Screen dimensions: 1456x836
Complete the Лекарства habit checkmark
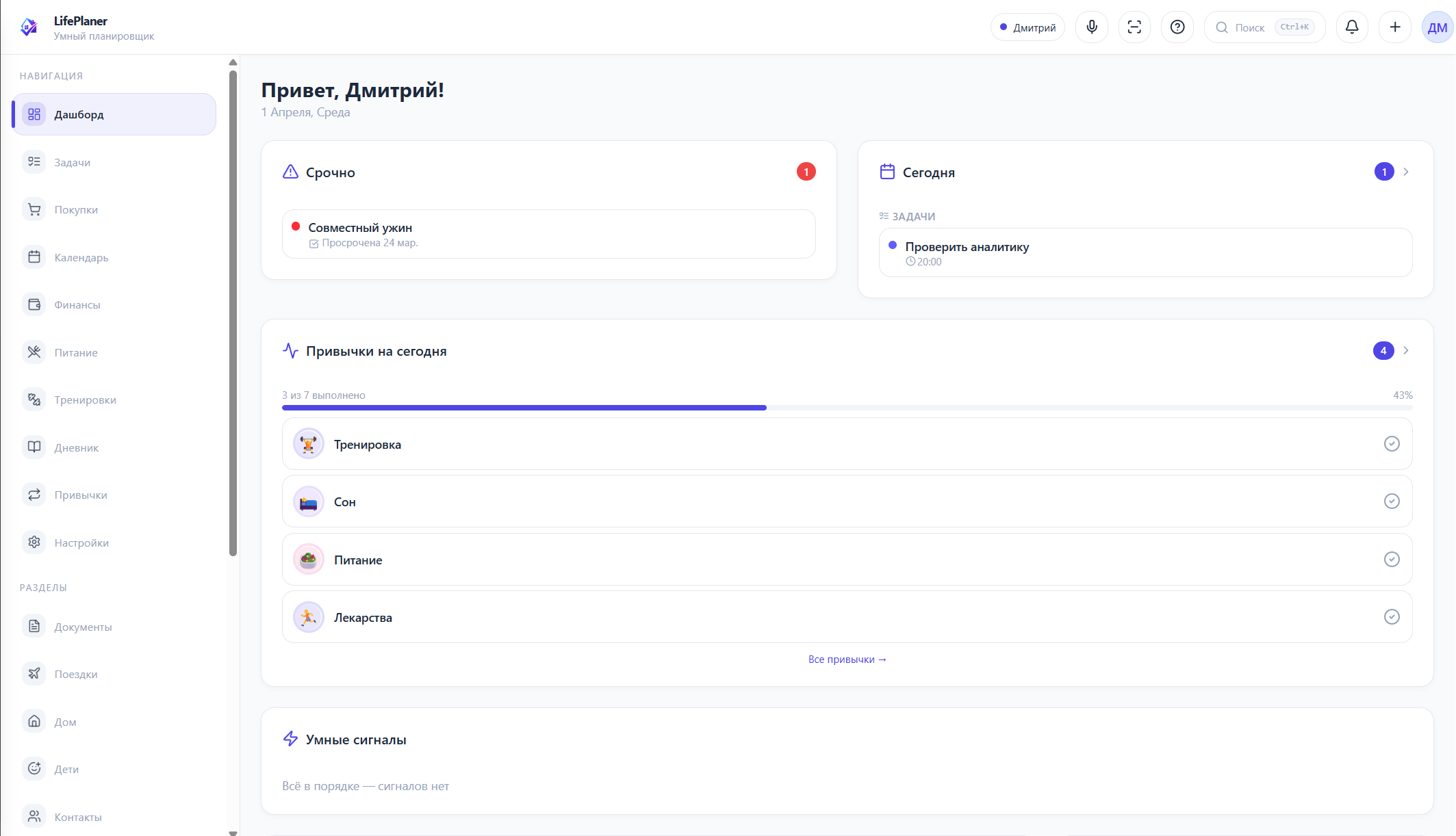(1391, 617)
